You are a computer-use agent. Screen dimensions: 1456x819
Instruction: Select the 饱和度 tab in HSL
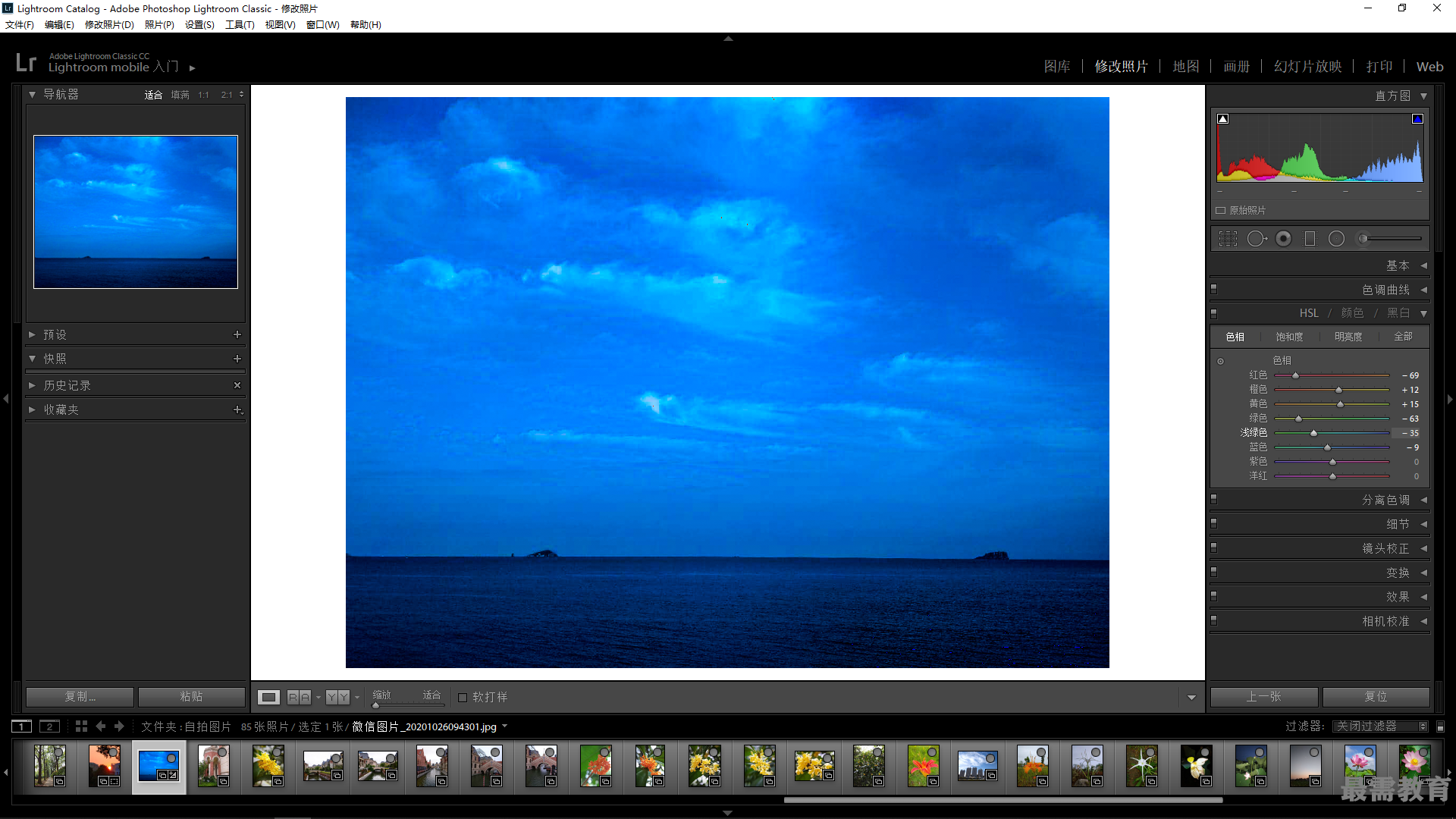1289,337
